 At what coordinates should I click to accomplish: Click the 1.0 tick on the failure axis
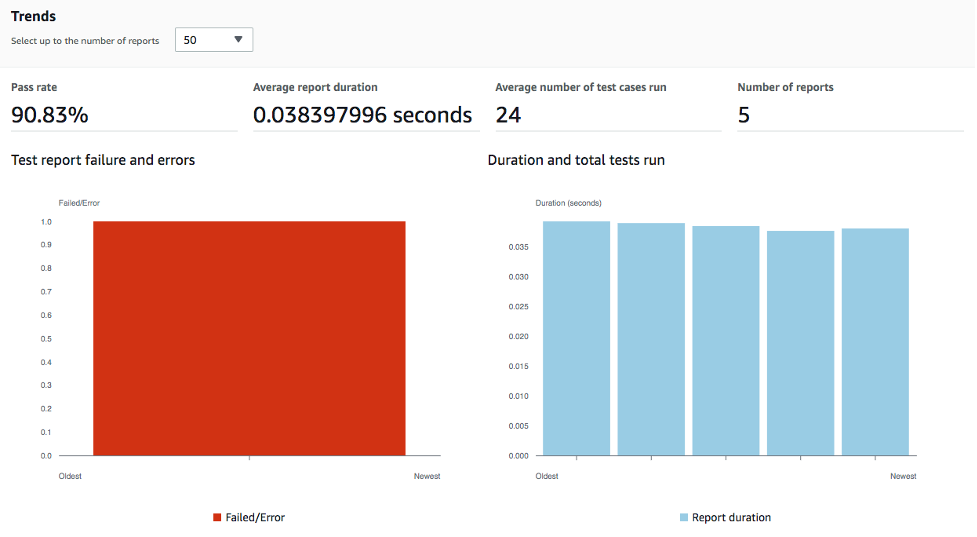tap(46, 222)
